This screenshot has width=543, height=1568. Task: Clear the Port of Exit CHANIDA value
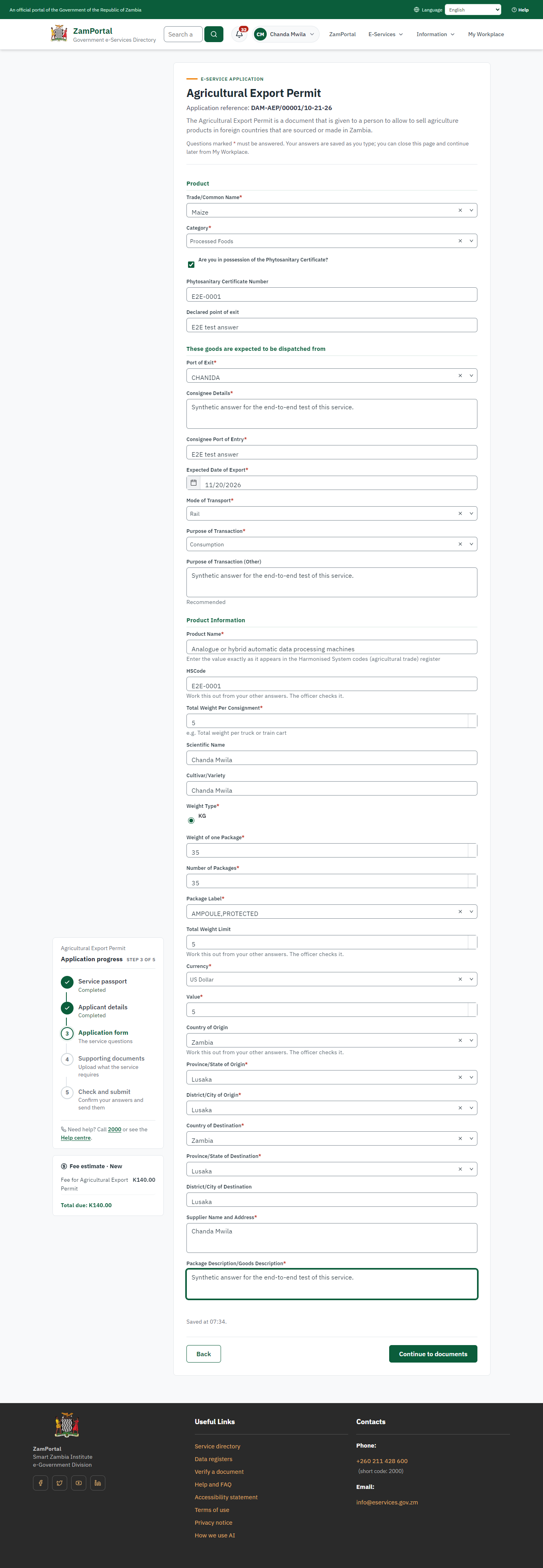pyautogui.click(x=460, y=376)
